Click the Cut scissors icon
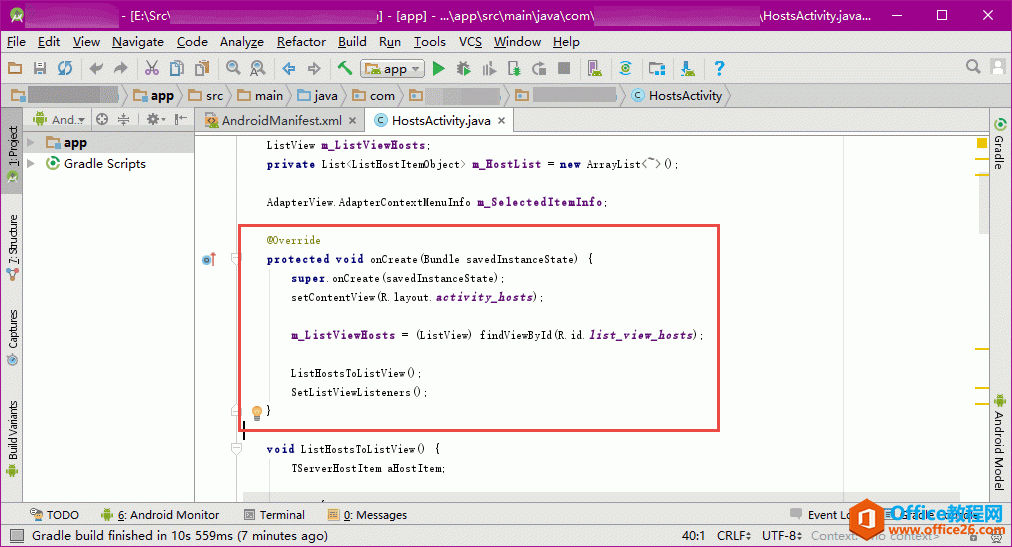The height and width of the screenshot is (547, 1012). tap(151, 69)
